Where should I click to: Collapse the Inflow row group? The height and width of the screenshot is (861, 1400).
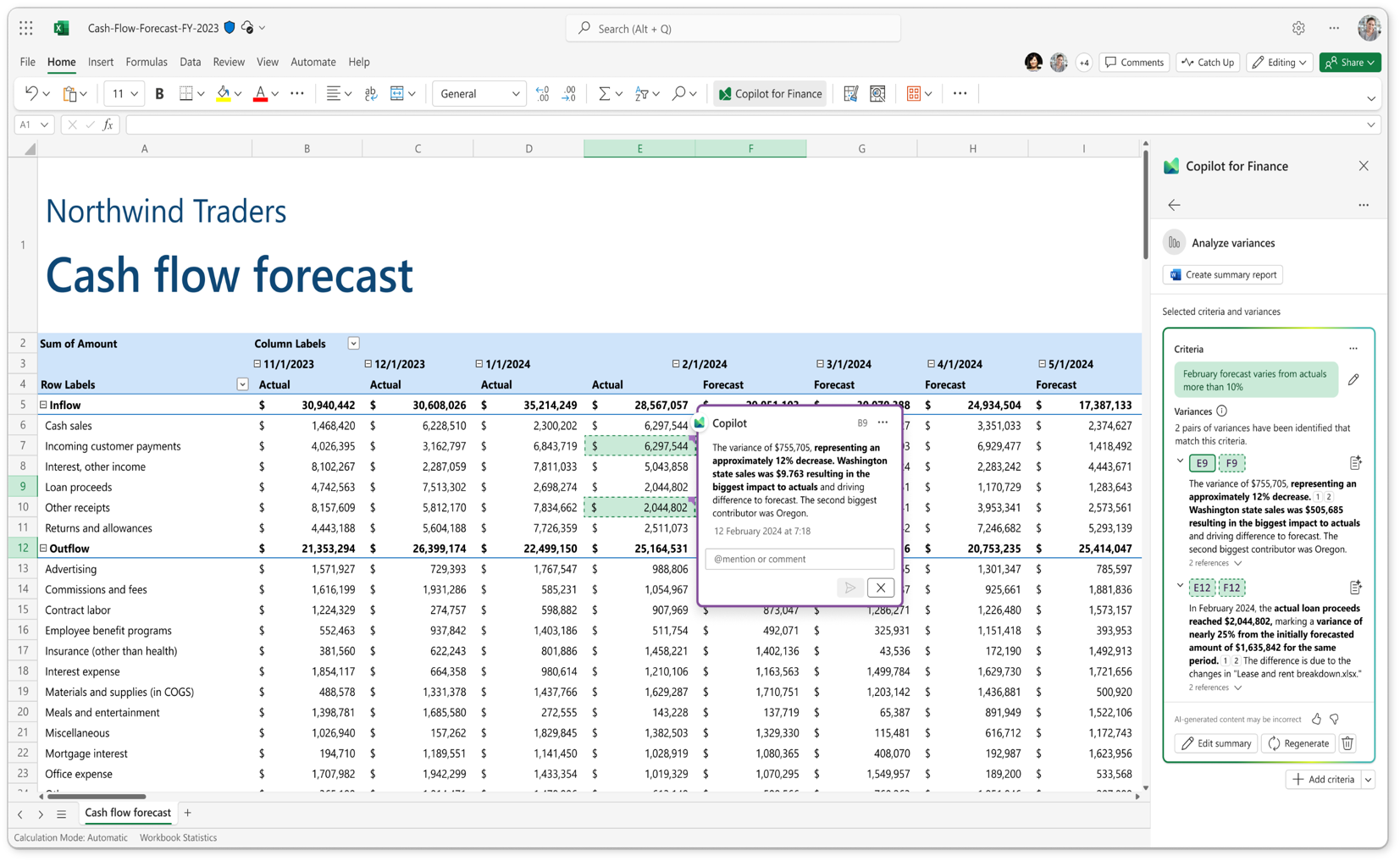[43, 405]
